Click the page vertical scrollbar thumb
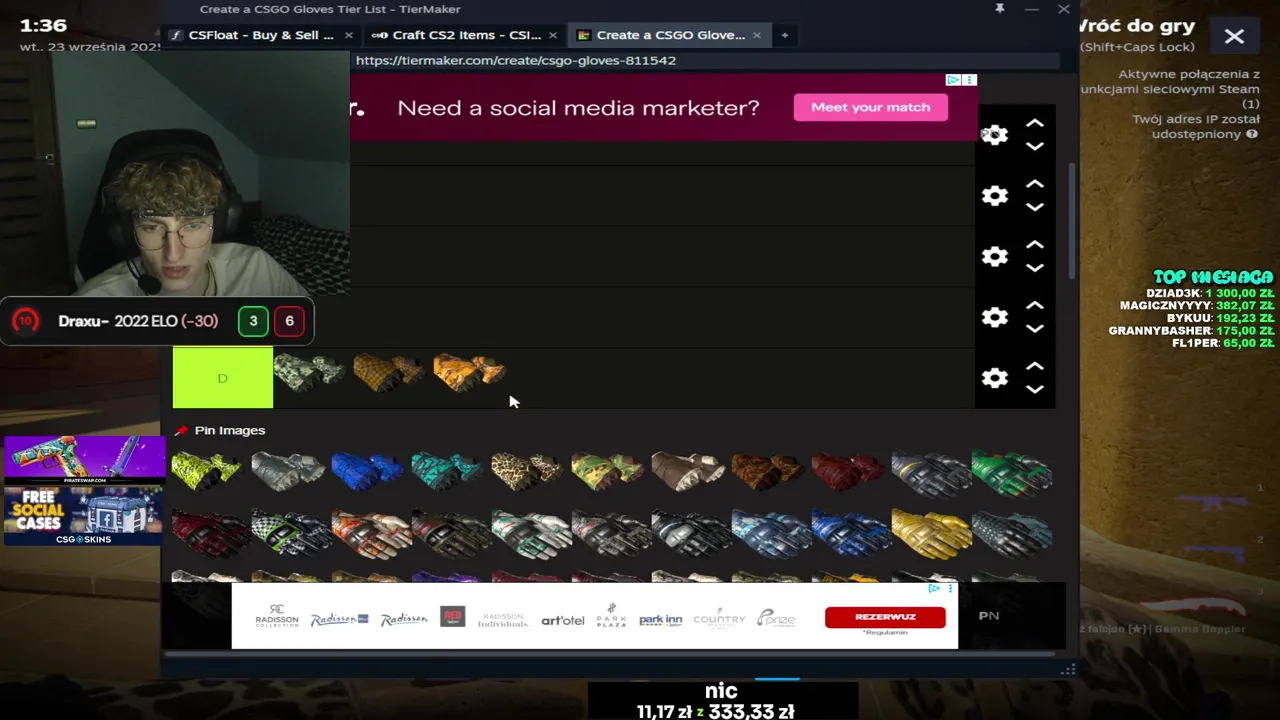Image resolution: width=1280 pixels, height=720 pixels. (1072, 220)
